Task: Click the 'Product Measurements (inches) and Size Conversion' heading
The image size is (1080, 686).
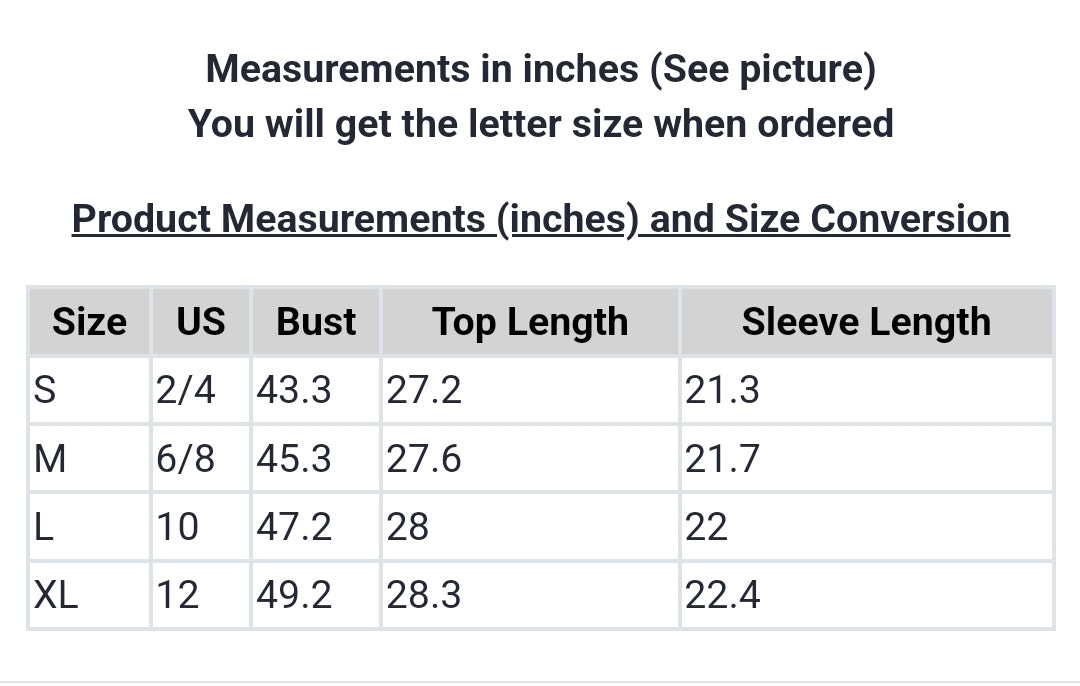Action: point(540,218)
